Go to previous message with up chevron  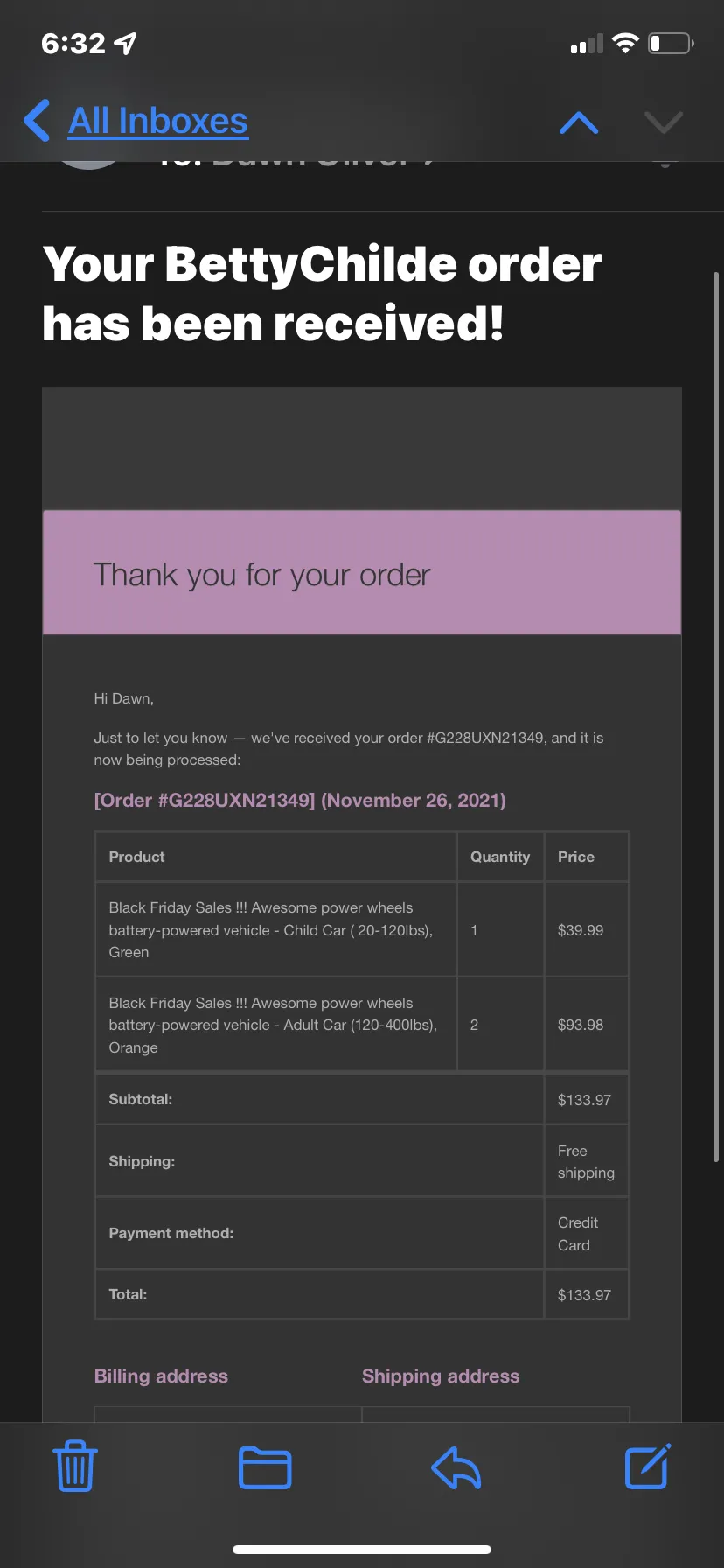point(579,122)
